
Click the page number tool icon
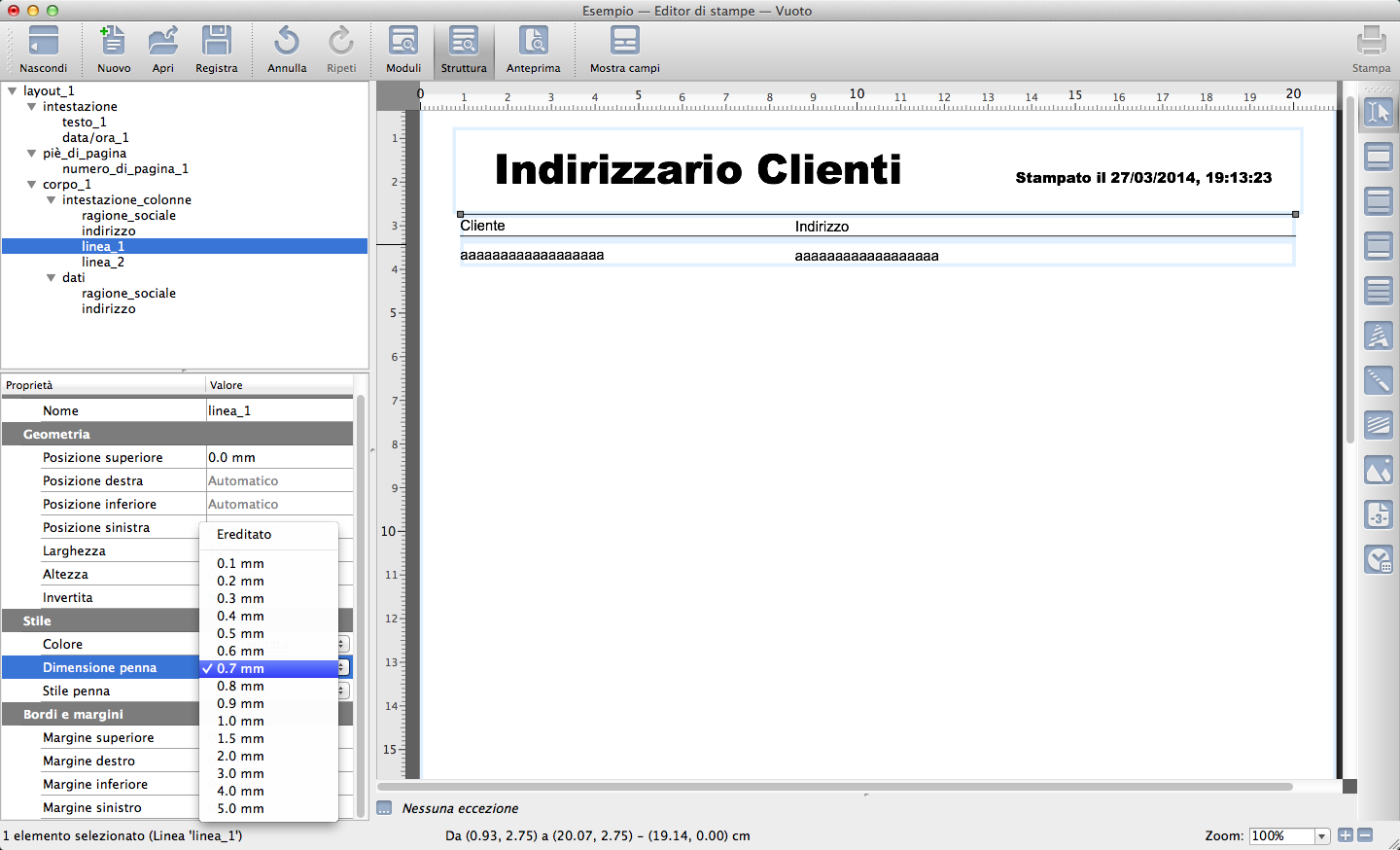[1379, 514]
